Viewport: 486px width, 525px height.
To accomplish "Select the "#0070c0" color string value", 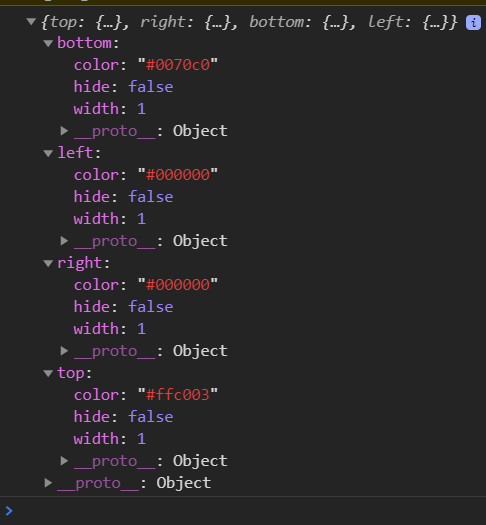I will 178,65.
